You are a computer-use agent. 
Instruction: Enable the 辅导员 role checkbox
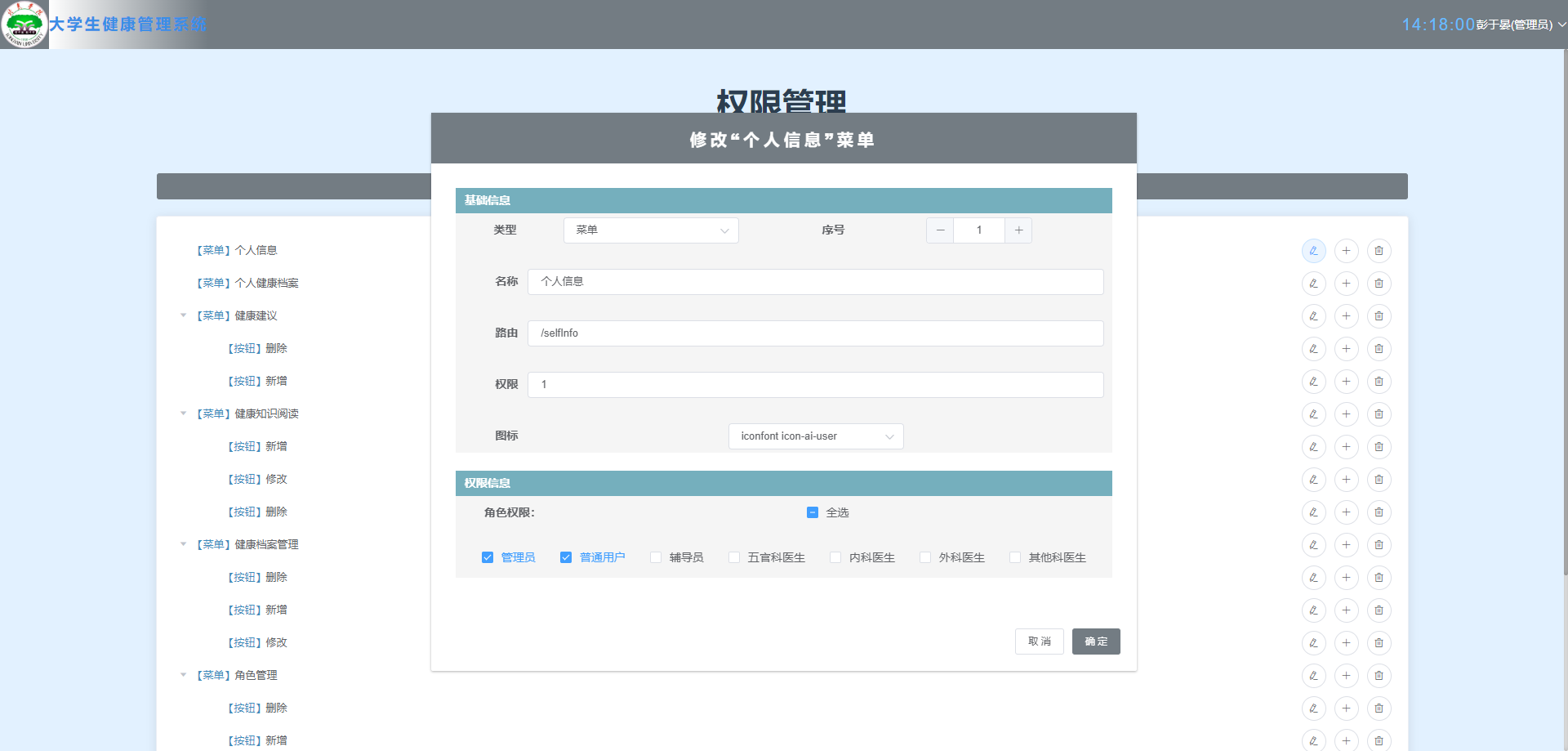click(656, 557)
